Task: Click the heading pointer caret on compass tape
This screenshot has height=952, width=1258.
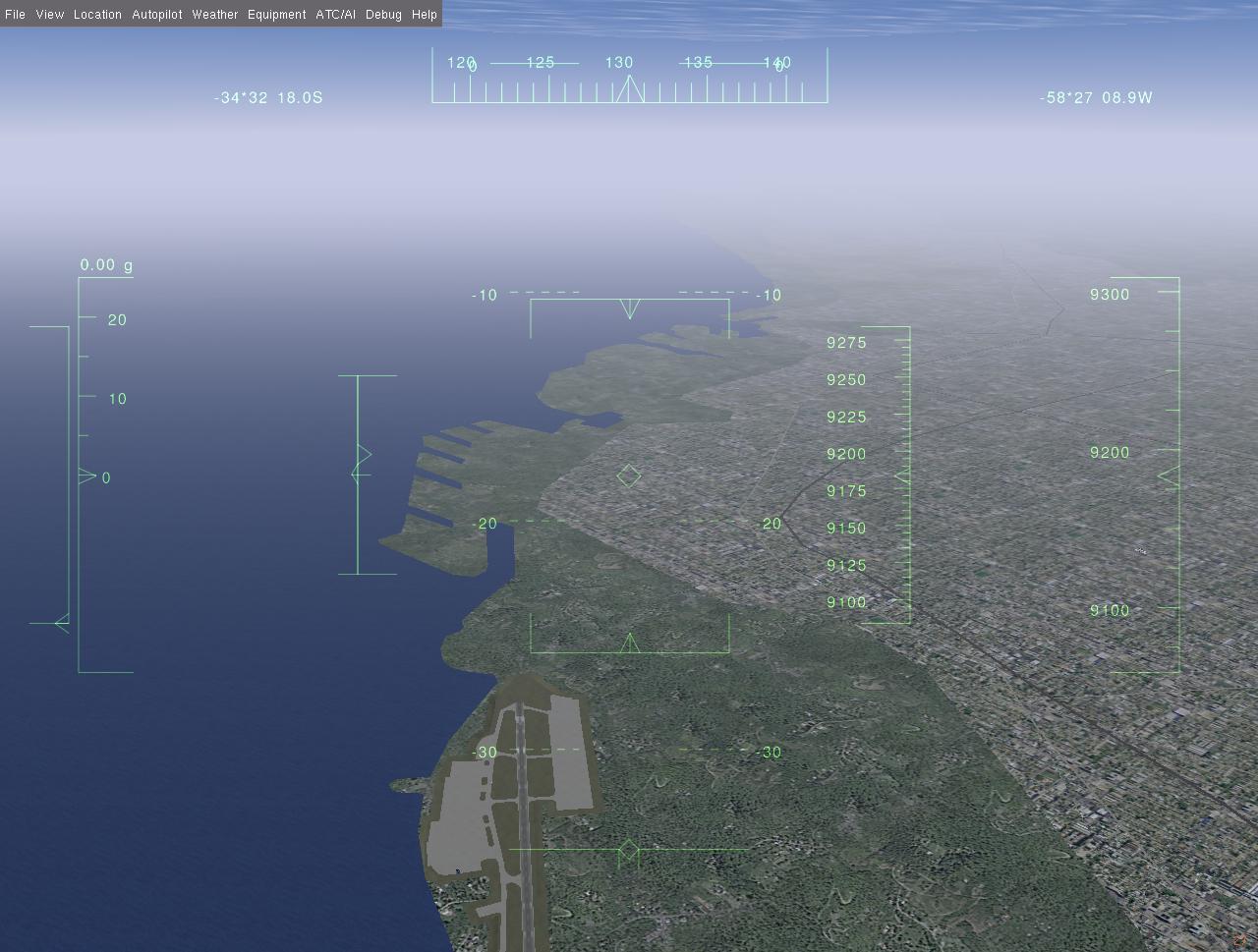Action: [x=629, y=90]
